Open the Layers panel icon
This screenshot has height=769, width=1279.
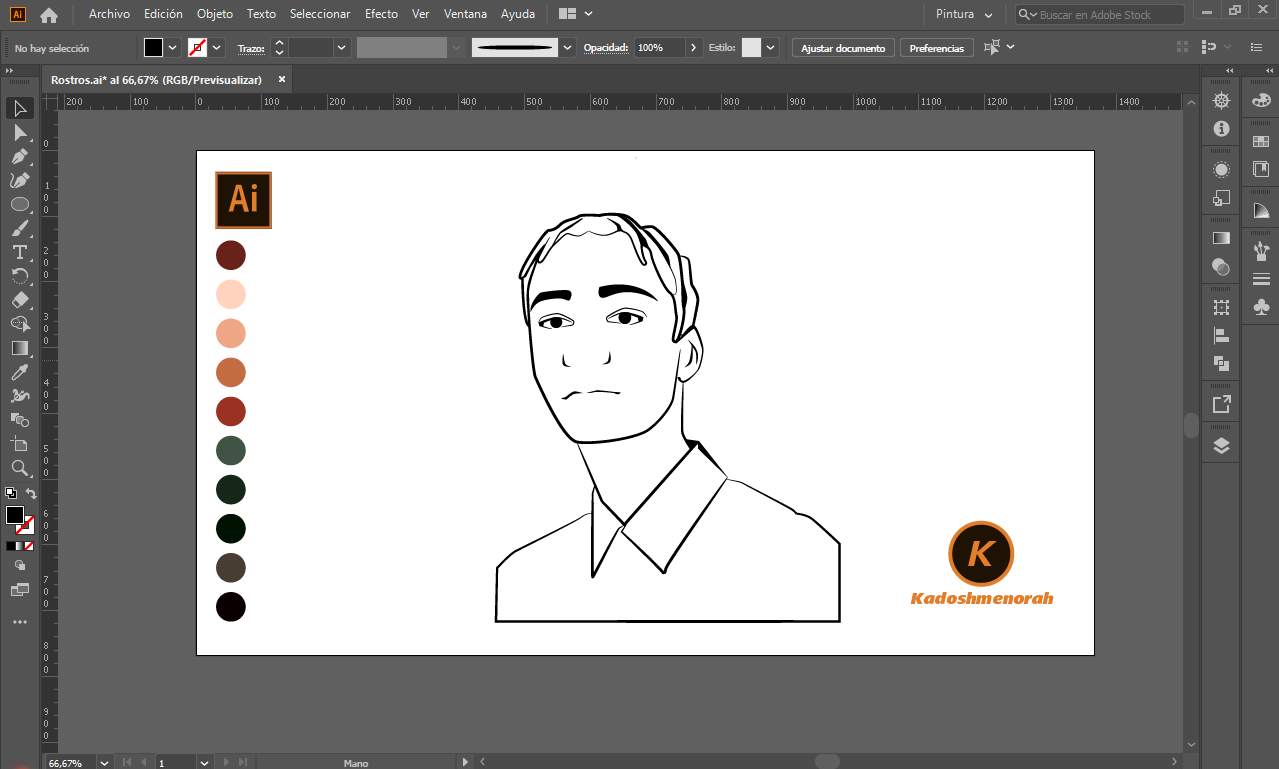[x=1221, y=446]
